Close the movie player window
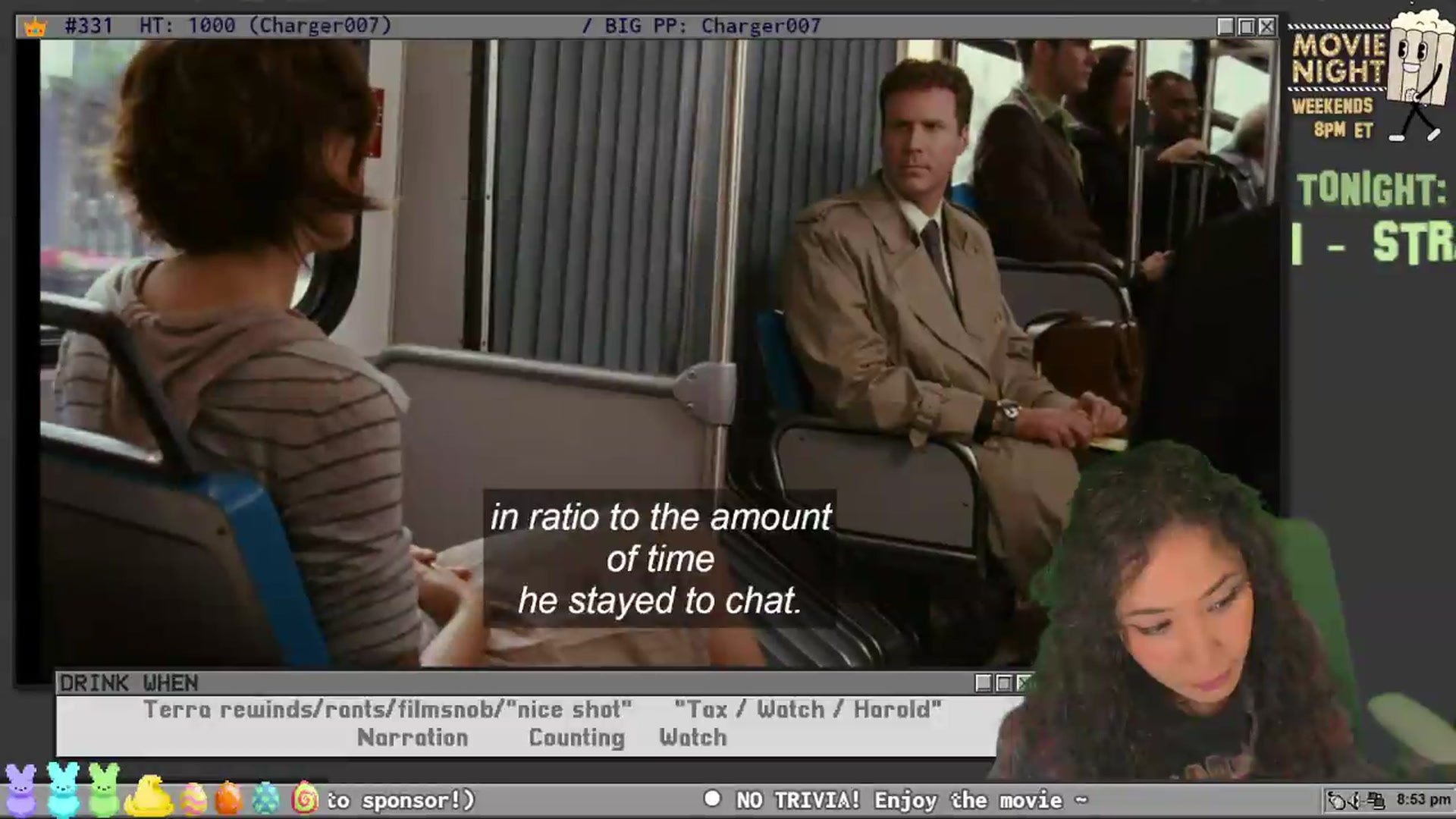Screen dimensions: 1456x819 coord(1266,27)
